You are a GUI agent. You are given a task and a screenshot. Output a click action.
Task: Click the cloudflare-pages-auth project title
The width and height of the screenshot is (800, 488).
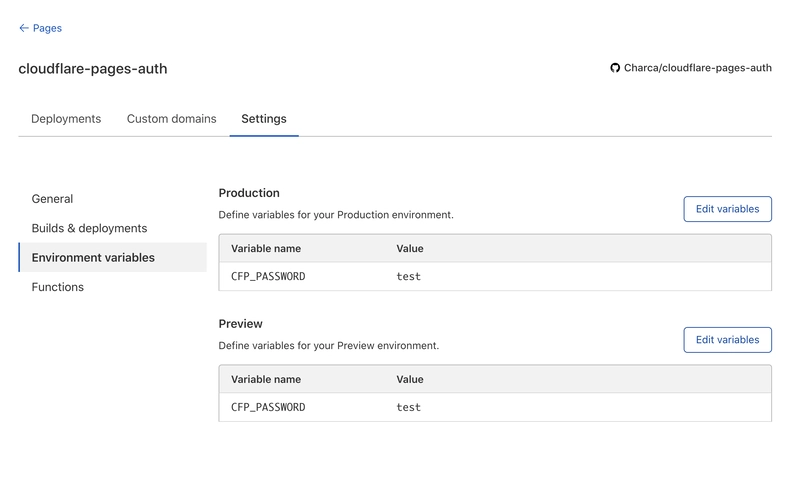[93, 69]
